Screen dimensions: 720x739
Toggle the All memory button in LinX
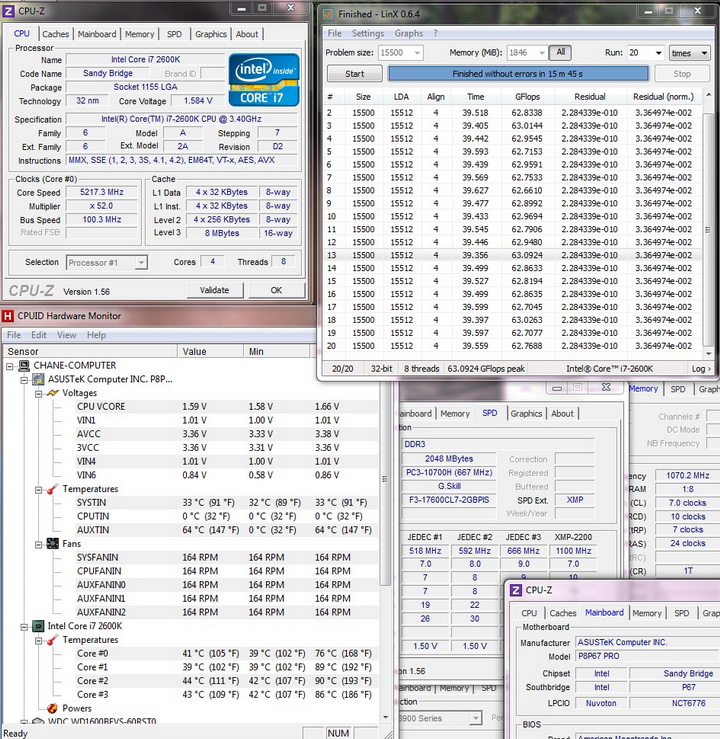pyautogui.click(x=560, y=52)
